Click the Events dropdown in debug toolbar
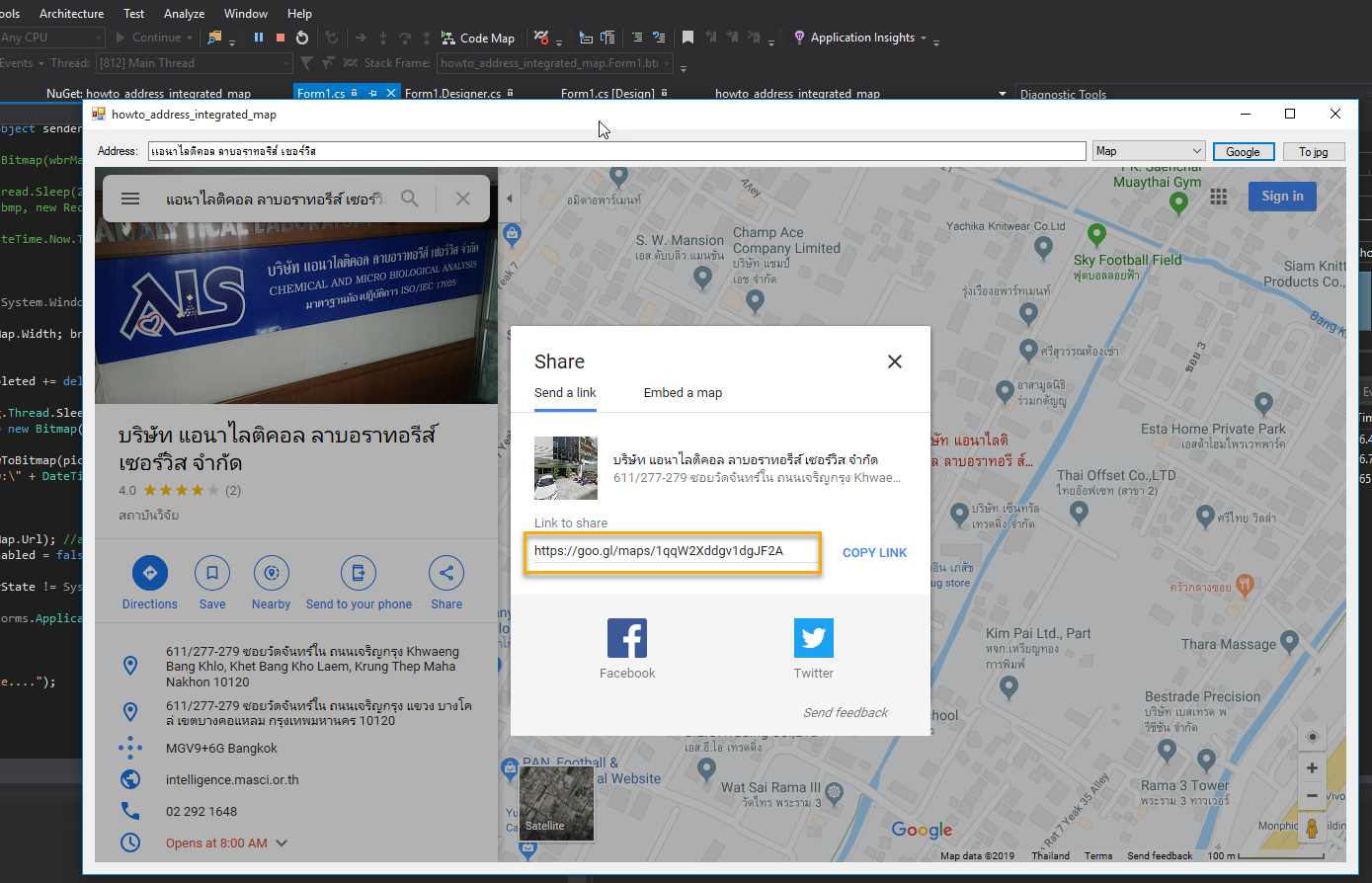Image resolution: width=1372 pixels, height=883 pixels. (22, 63)
